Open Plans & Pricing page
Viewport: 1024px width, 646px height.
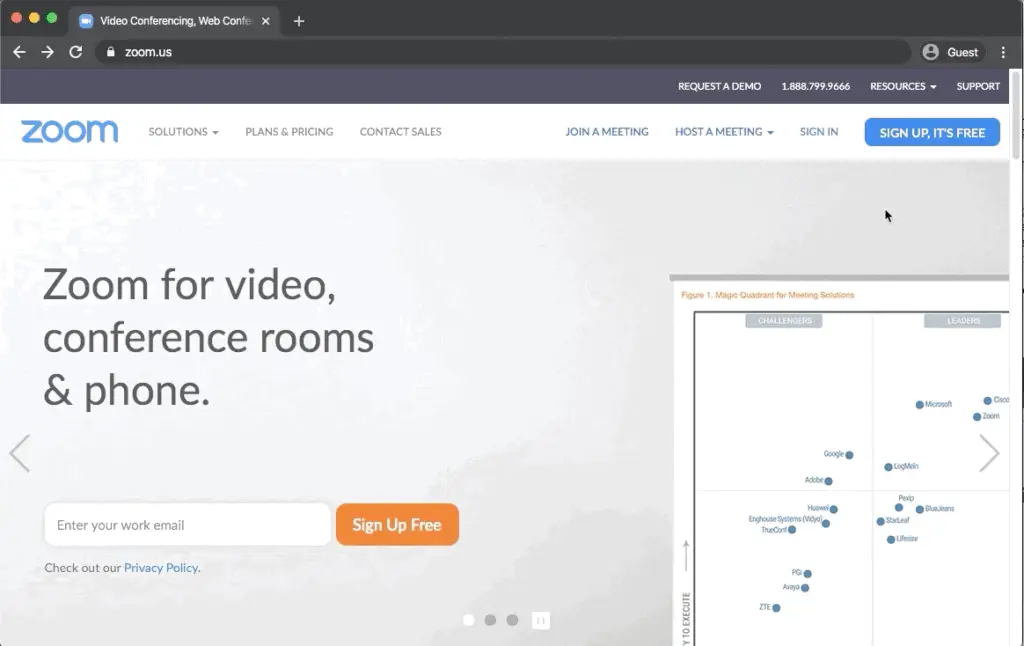(x=289, y=132)
